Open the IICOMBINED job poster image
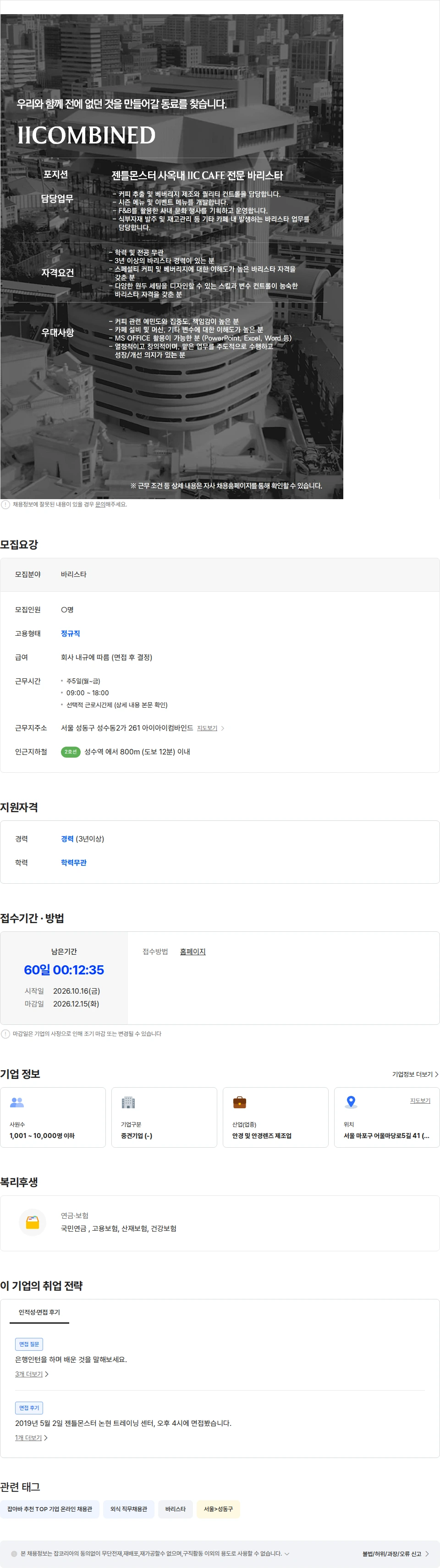Screen dimensions: 440x1568 point(171,256)
